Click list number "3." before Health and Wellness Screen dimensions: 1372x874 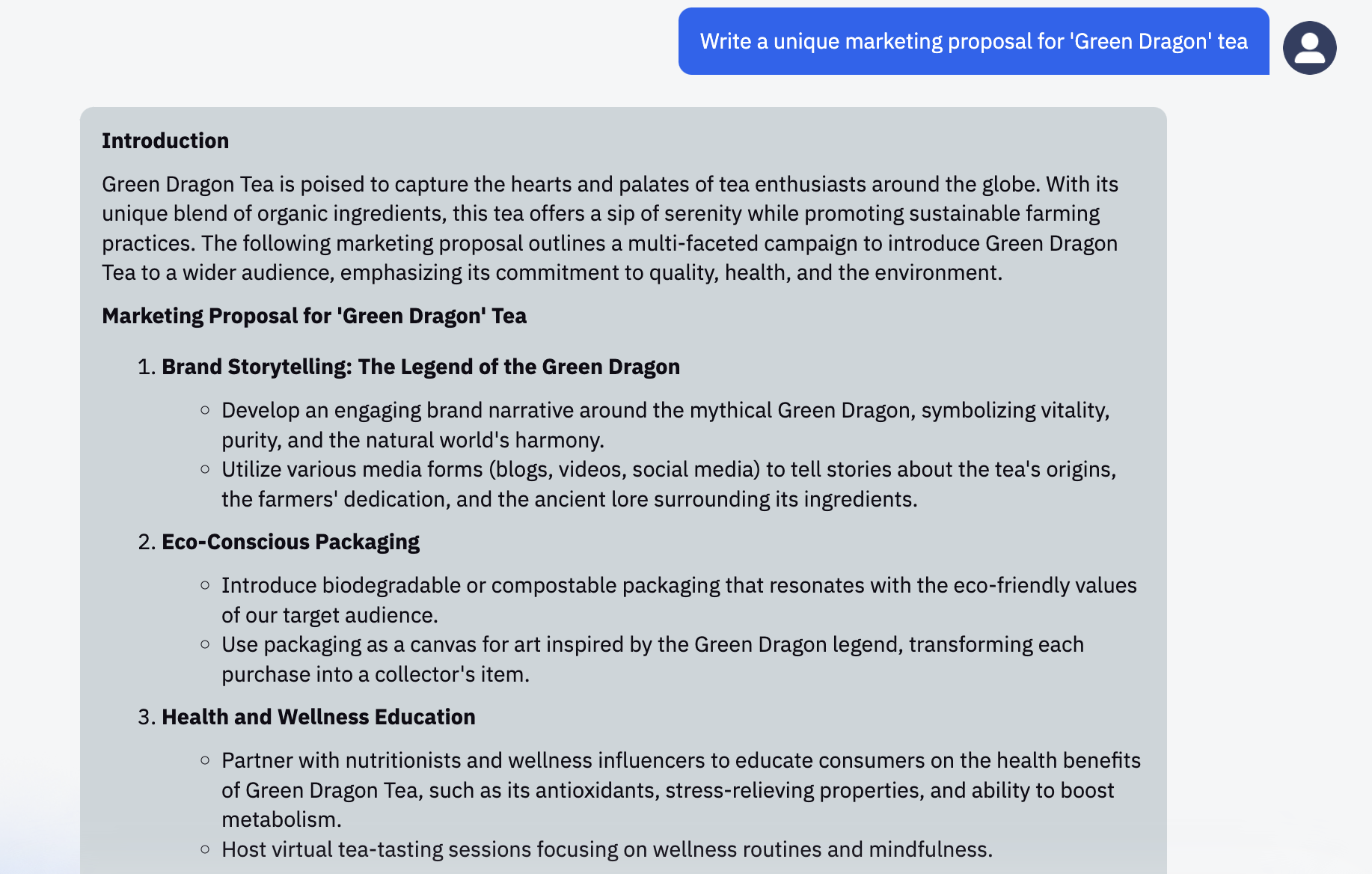[146, 717]
